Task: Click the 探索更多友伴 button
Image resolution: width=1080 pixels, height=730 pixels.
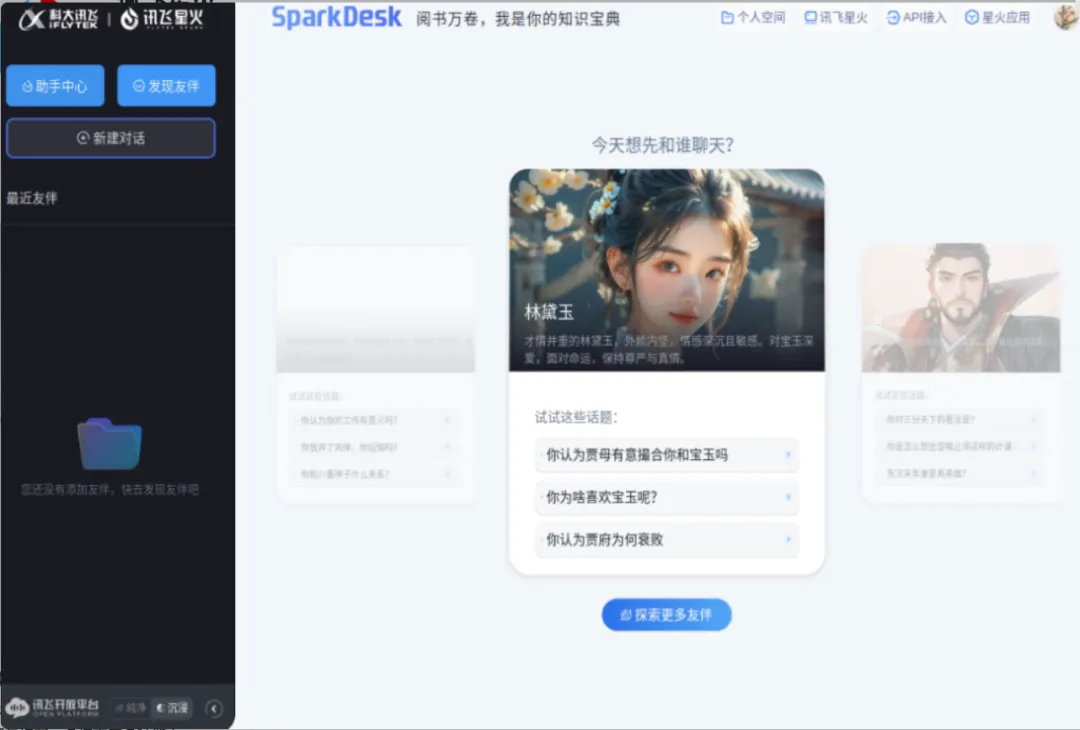Action: [666, 614]
